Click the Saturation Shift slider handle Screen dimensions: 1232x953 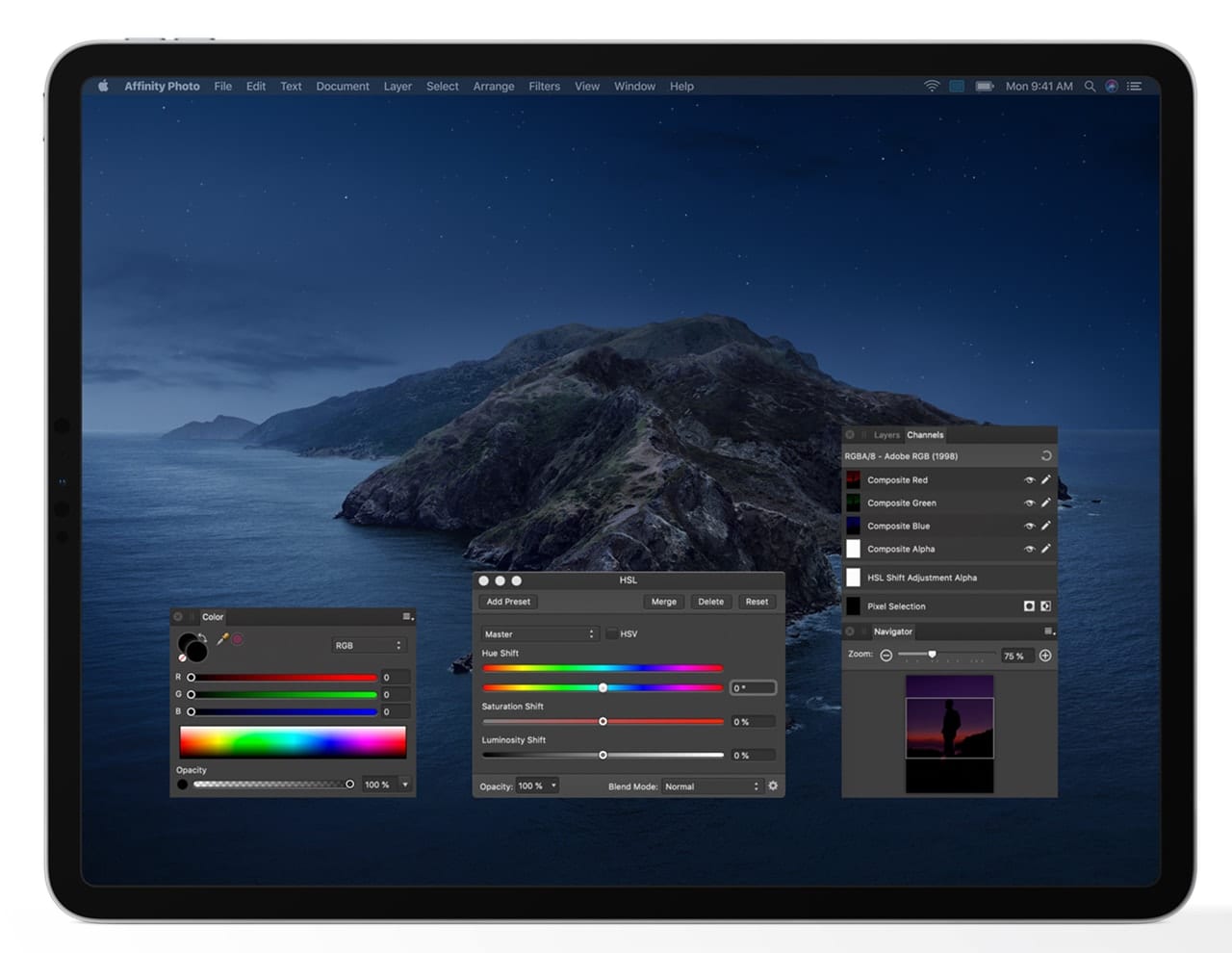(603, 722)
